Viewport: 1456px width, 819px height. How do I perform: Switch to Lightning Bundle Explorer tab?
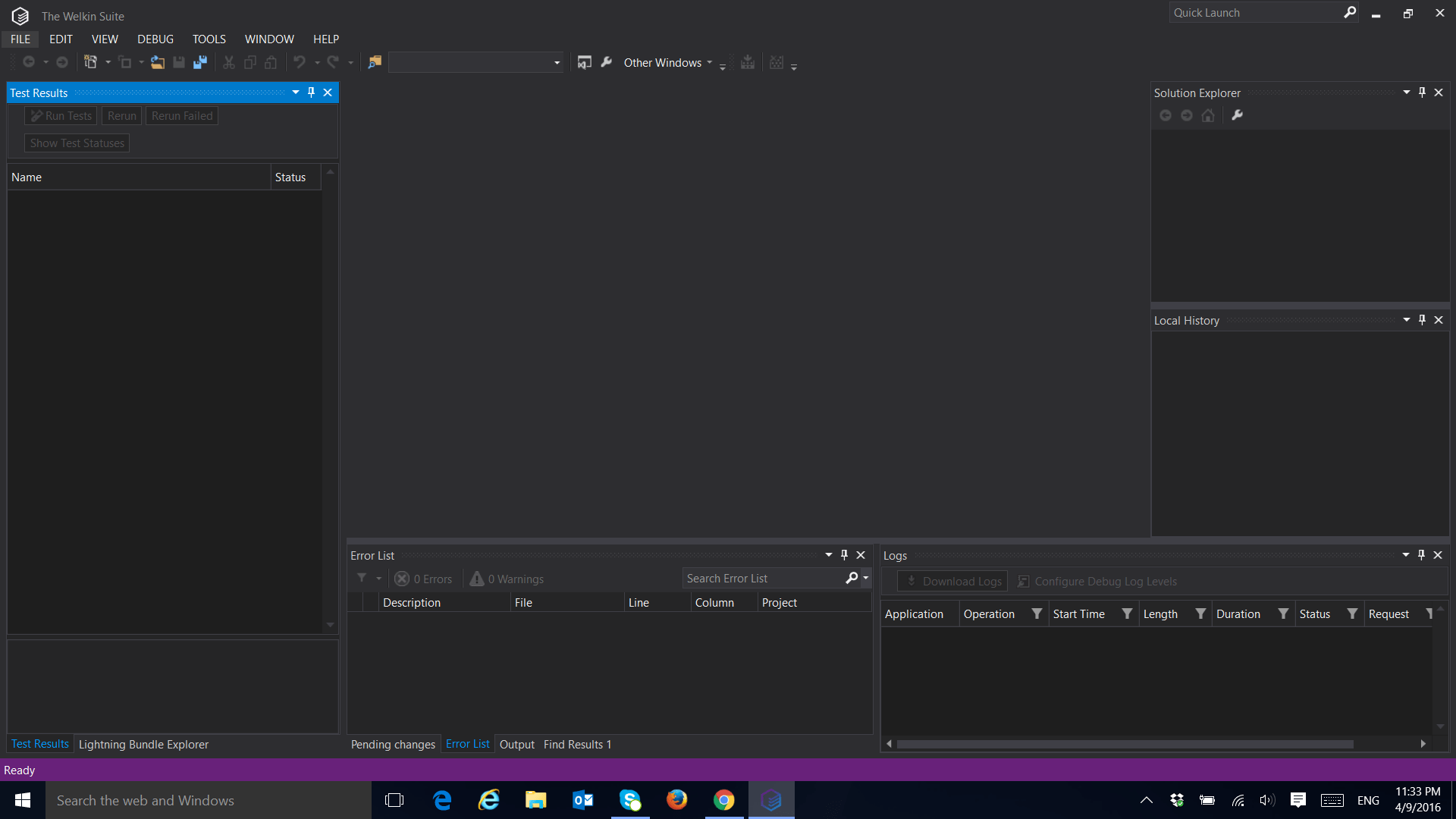pyautogui.click(x=143, y=744)
